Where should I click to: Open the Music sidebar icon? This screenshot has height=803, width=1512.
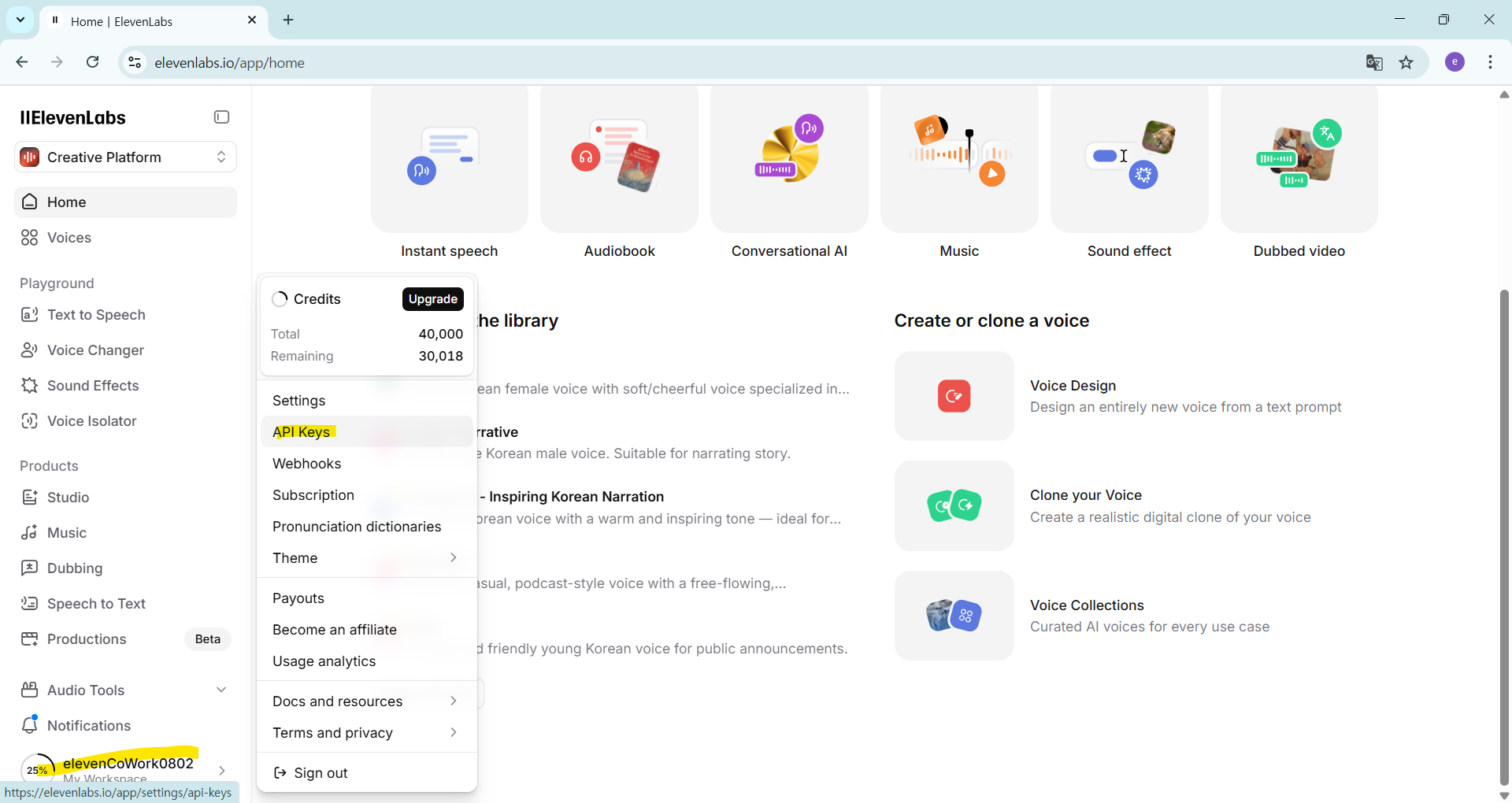tap(30, 533)
